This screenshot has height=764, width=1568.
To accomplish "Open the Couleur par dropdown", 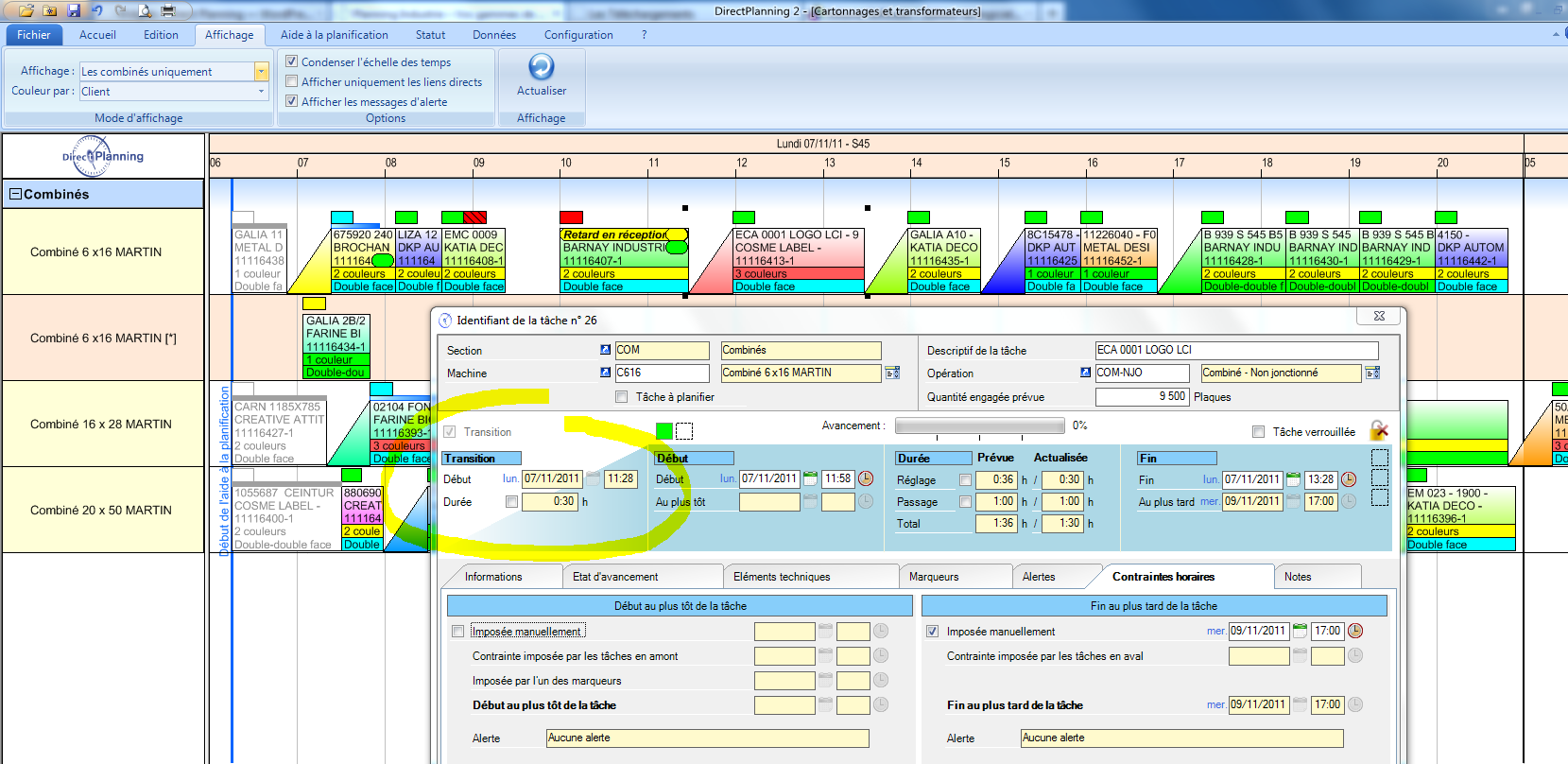I will coord(262,92).
